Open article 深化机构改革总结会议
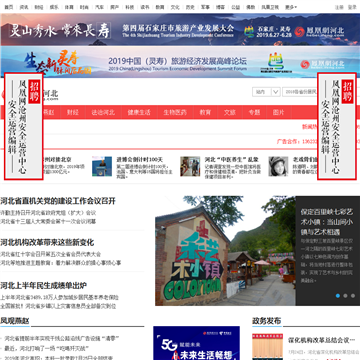This screenshot has width=360, height=360. click(x=321, y=340)
